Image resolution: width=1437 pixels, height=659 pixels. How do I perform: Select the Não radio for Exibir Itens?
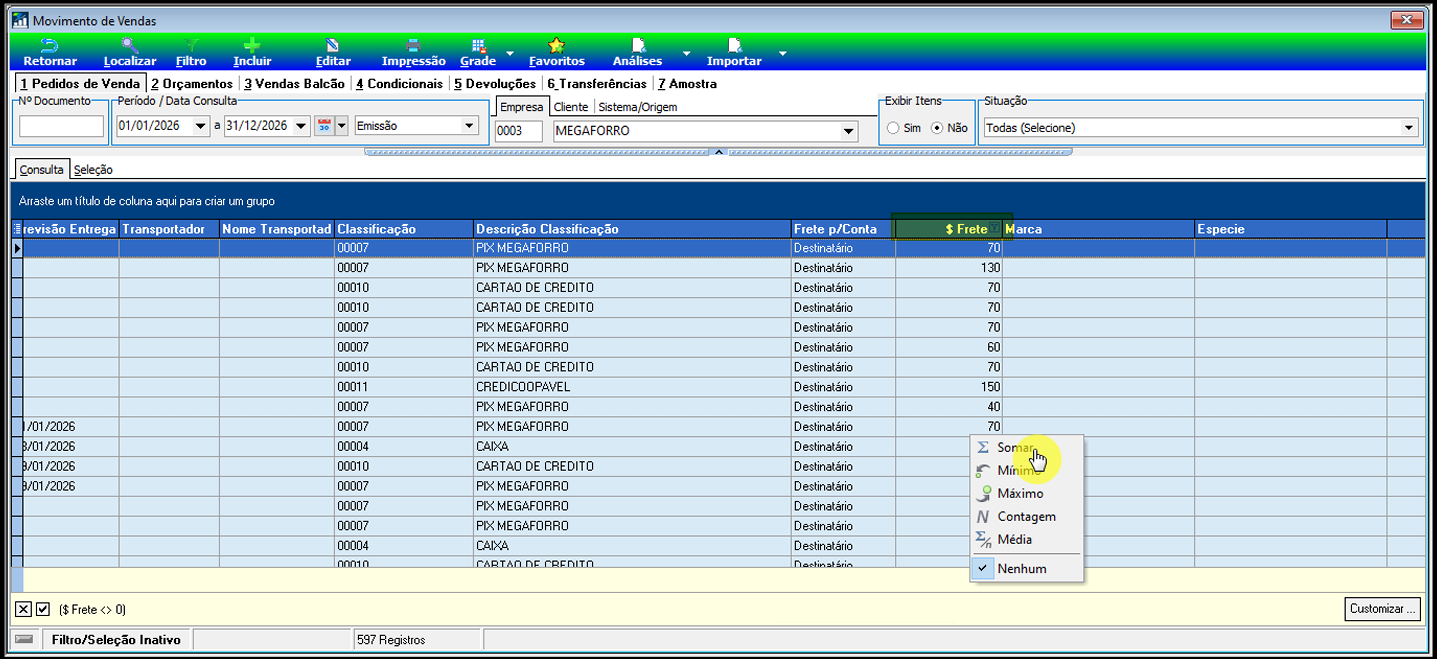[937, 128]
